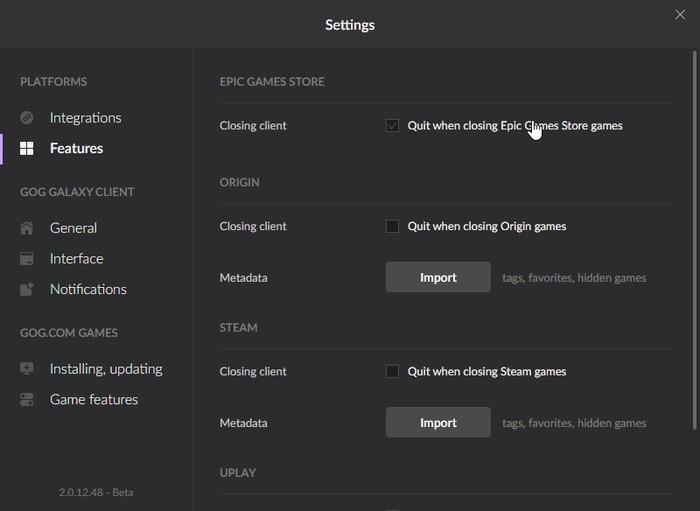Open Interface settings

coord(76,259)
